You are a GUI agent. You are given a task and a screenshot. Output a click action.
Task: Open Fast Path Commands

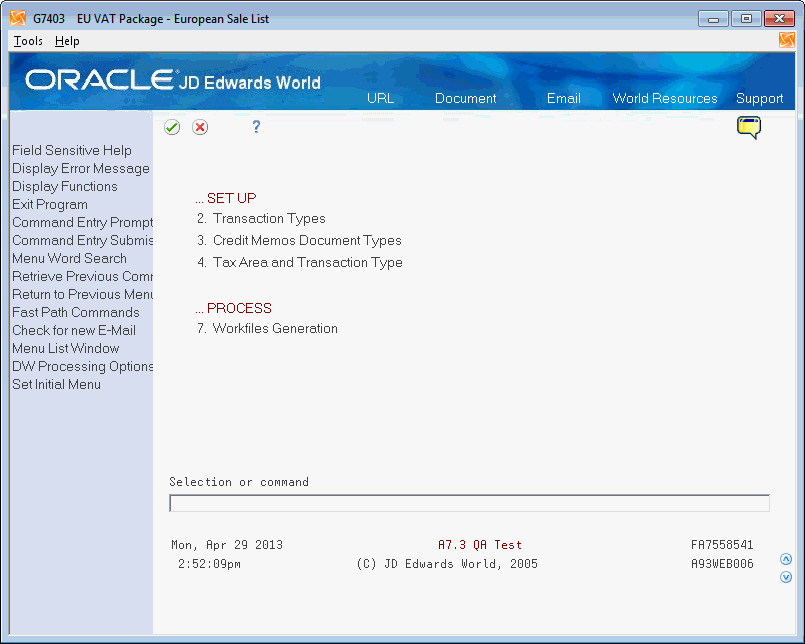point(75,312)
